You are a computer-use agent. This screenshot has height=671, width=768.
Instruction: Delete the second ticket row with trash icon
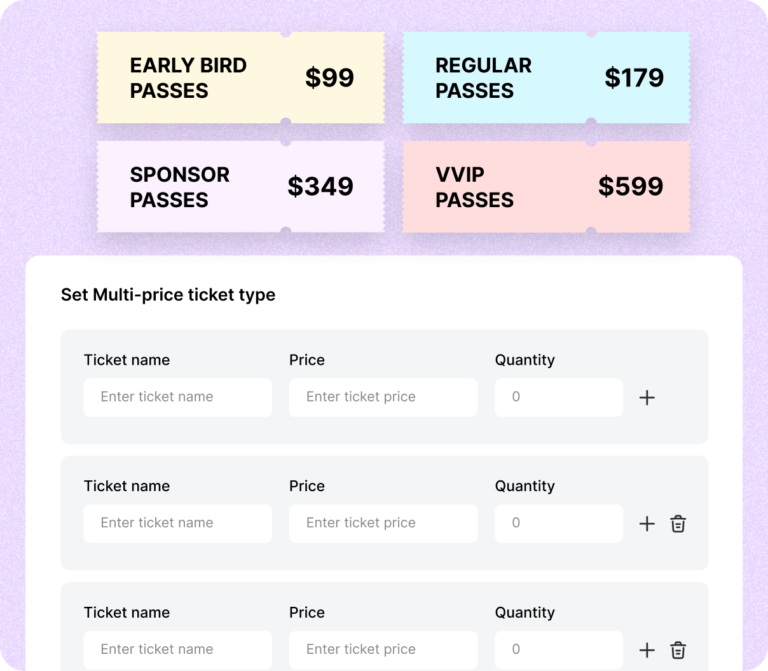[678, 524]
